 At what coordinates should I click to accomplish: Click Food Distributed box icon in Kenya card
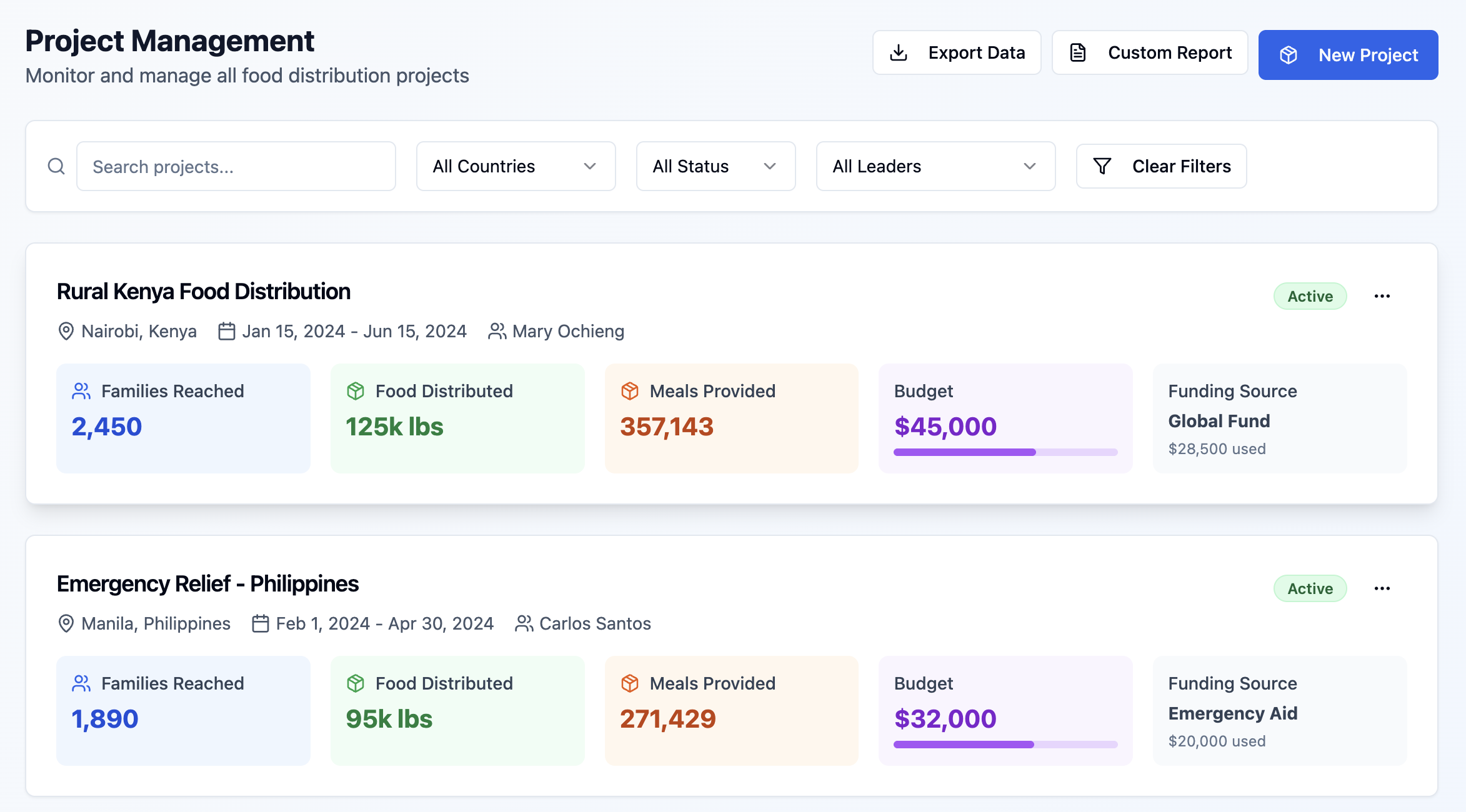tap(356, 391)
